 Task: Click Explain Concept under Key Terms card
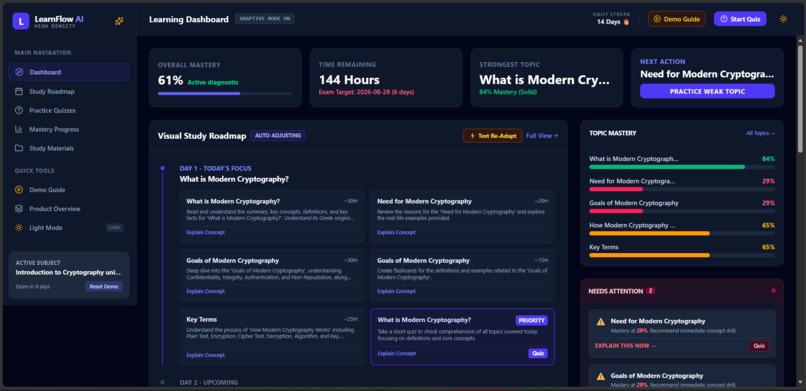(206, 355)
